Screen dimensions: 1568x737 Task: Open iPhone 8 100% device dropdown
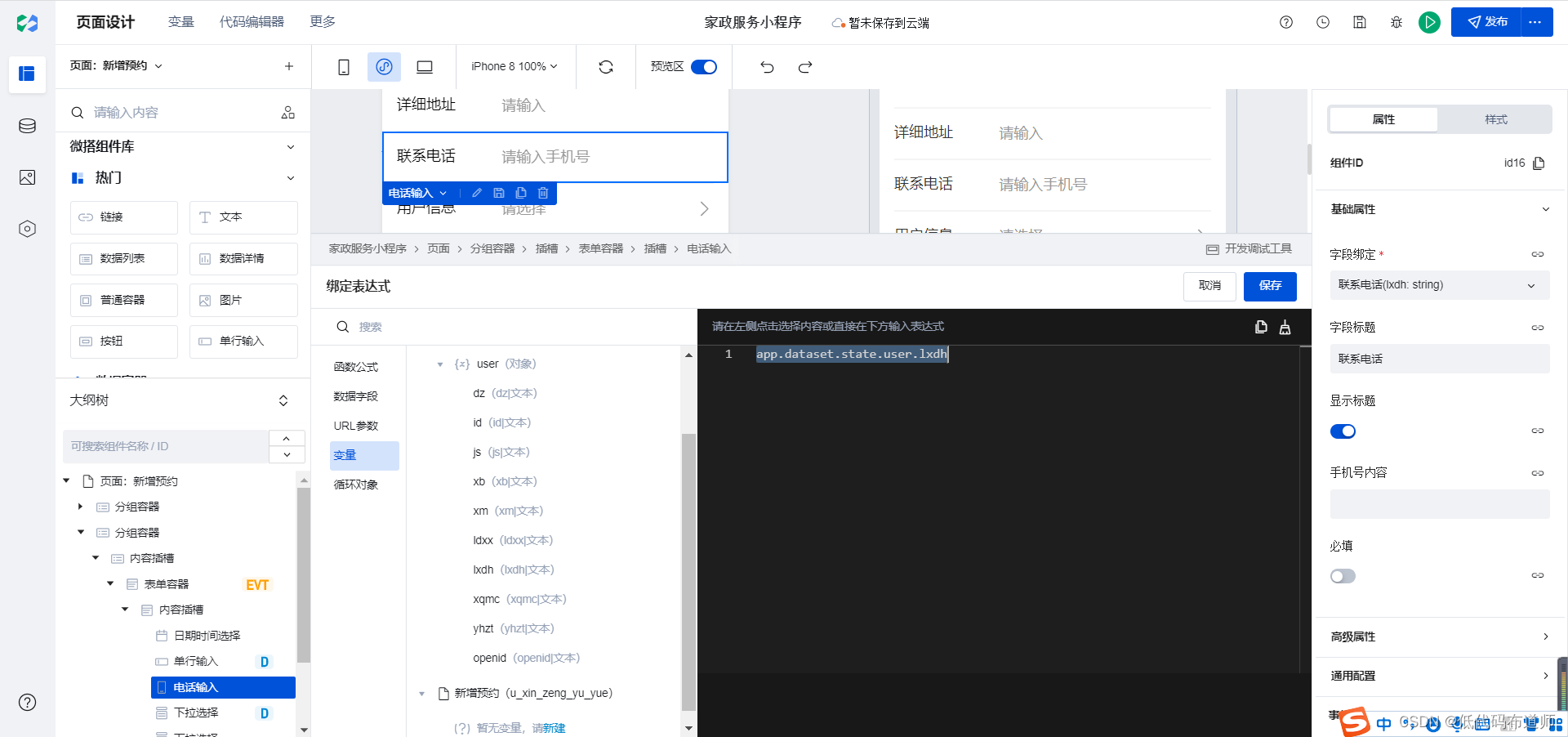pos(514,67)
